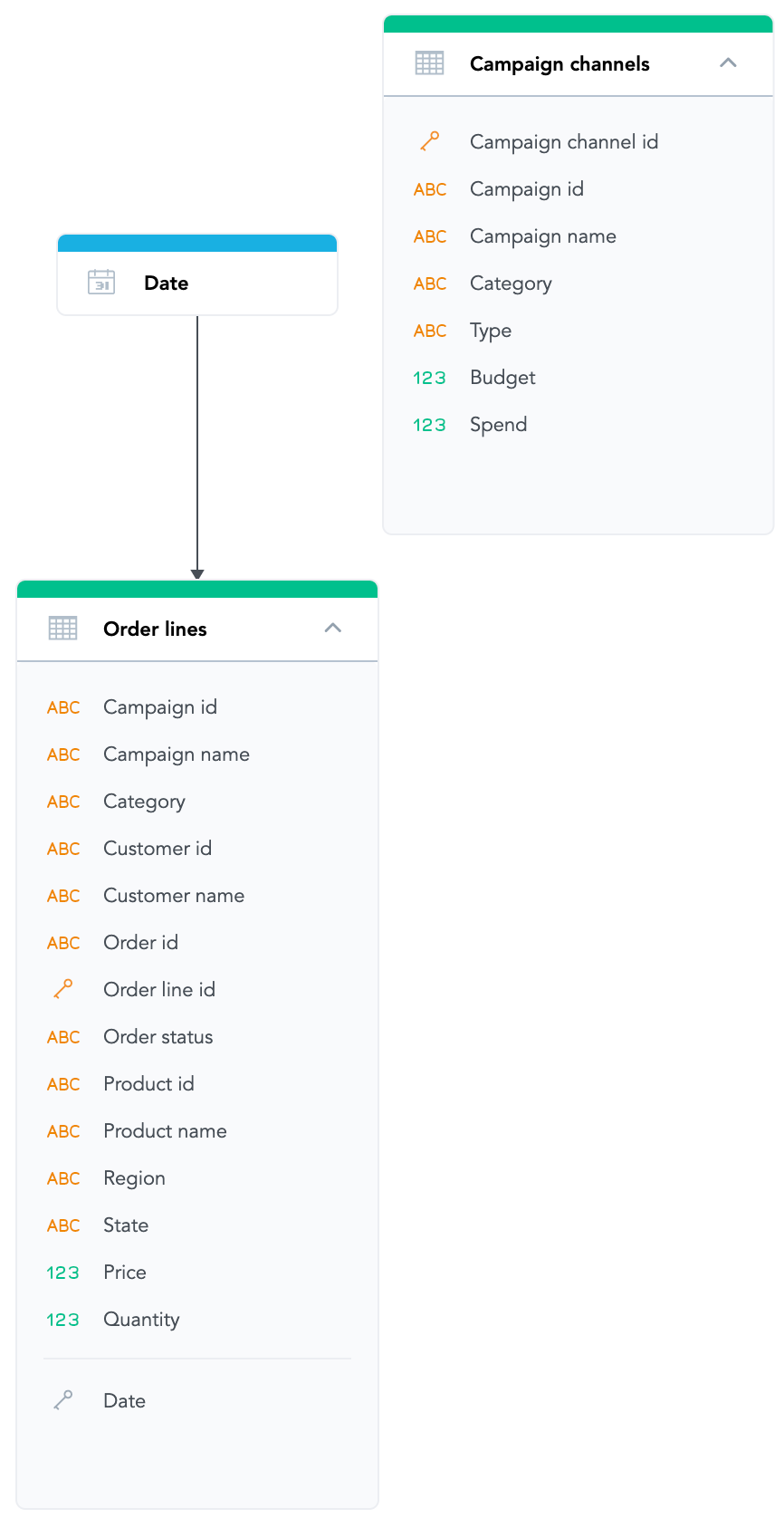Select Customer name attribute in Order lines
This screenshot has height=1518, width=784.
[174, 896]
